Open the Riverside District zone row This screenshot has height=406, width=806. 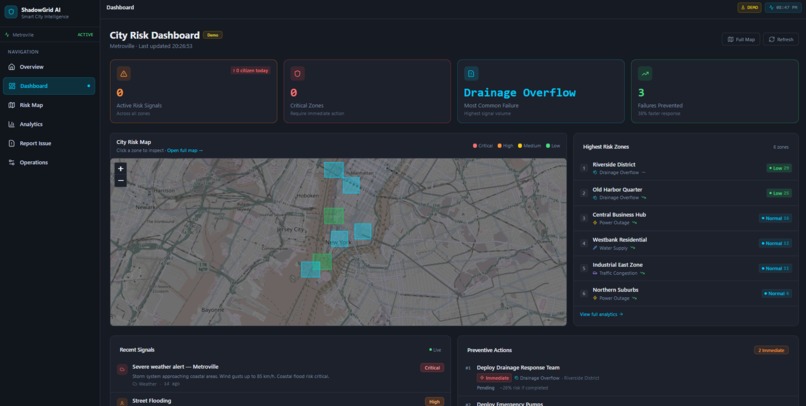(686, 168)
